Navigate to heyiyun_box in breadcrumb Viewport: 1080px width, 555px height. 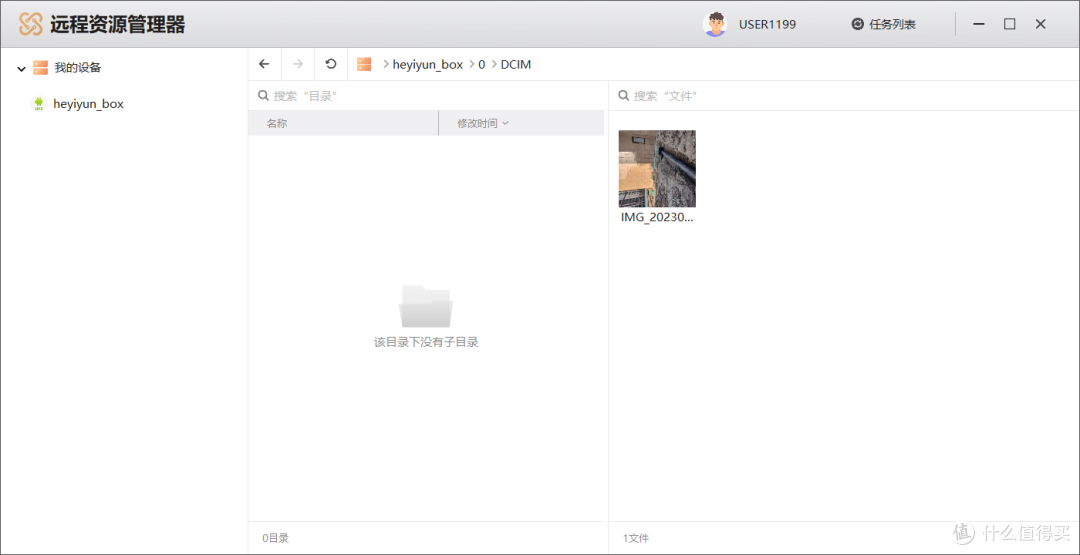(x=428, y=65)
